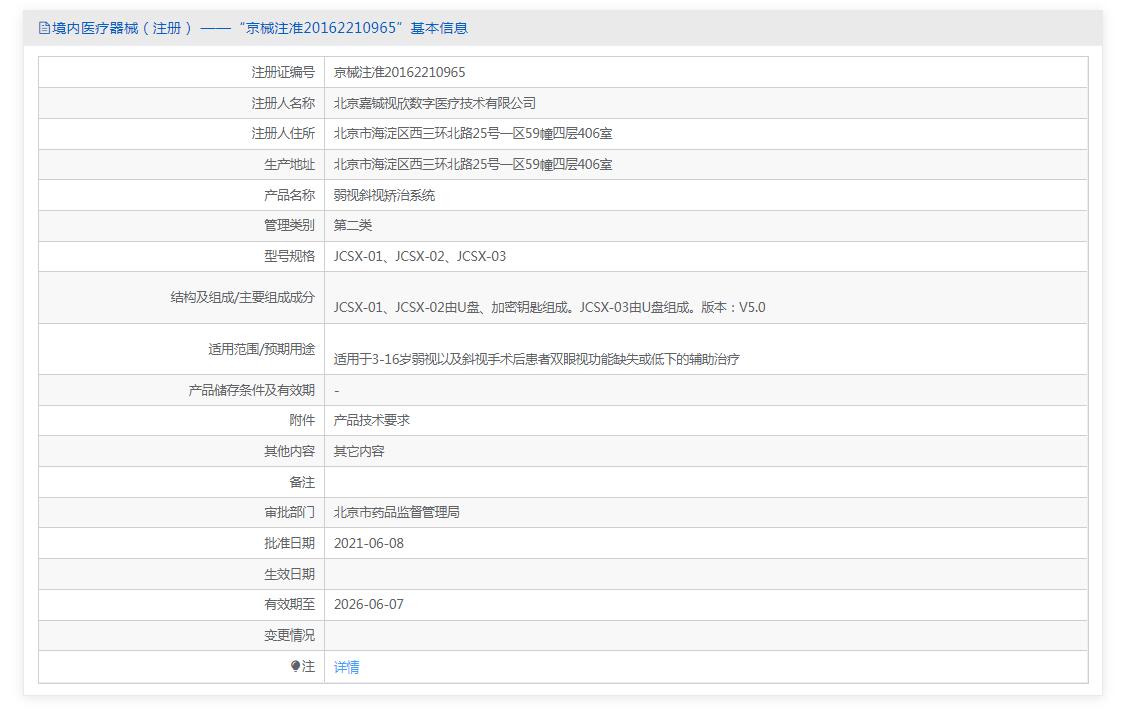
Task: Click the 适用范围/预期用途 label
Action: pos(261,349)
